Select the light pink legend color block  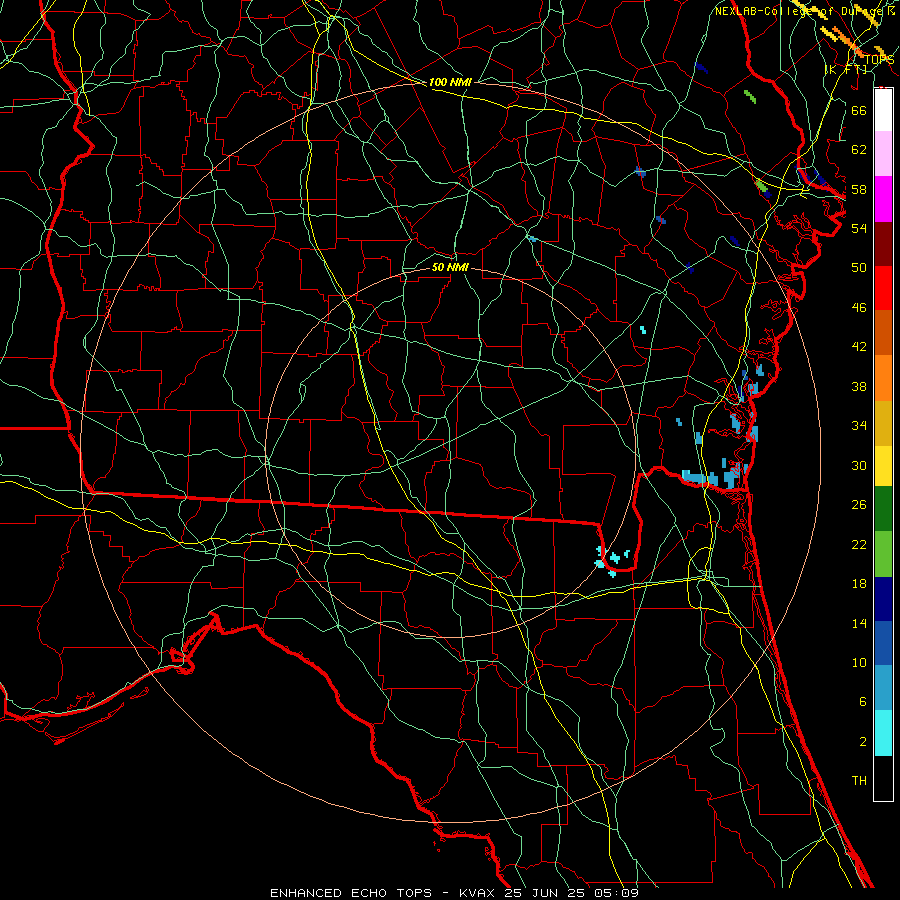tap(883, 154)
